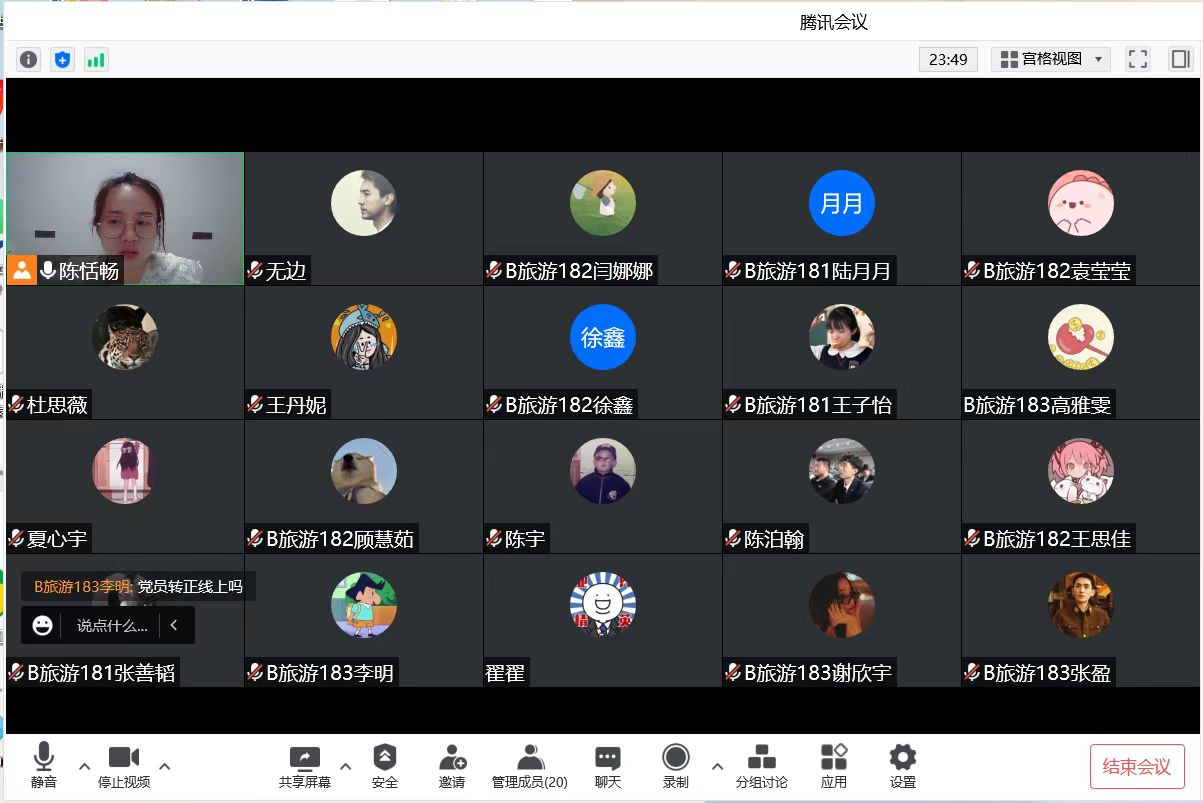Screen dimensions: 1203x803
Task: Toggle the 静音 microphone mute button
Action: 44,767
